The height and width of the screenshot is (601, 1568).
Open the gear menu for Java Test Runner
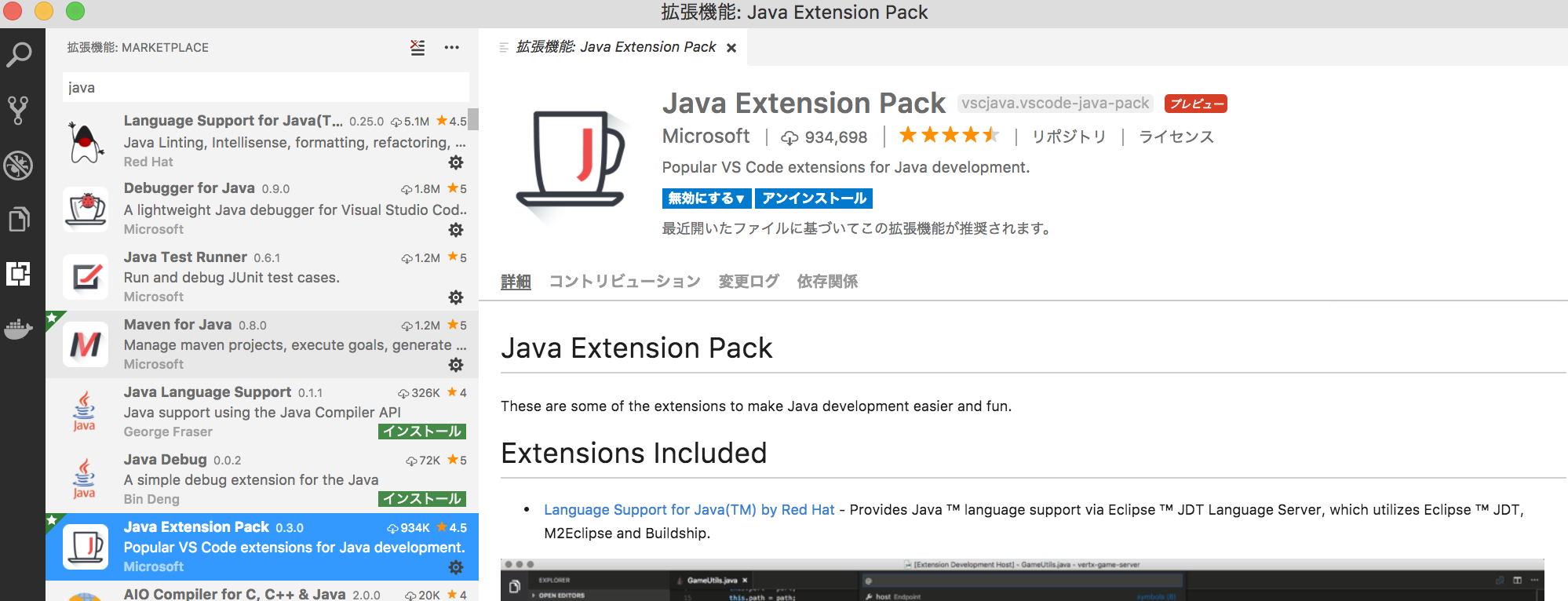456,297
